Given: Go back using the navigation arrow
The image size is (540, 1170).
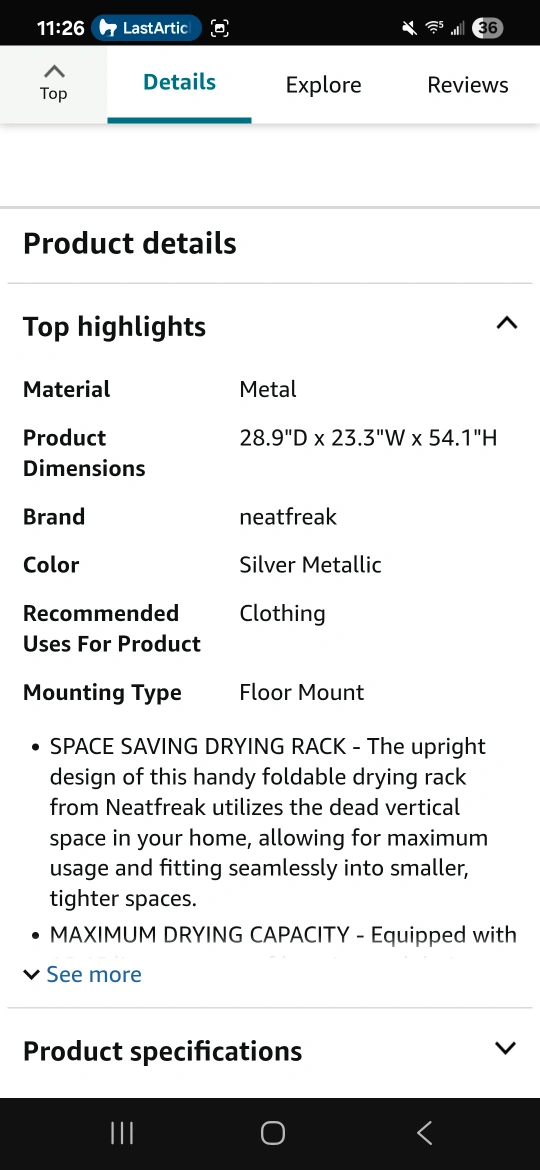Looking at the screenshot, I should [424, 1133].
